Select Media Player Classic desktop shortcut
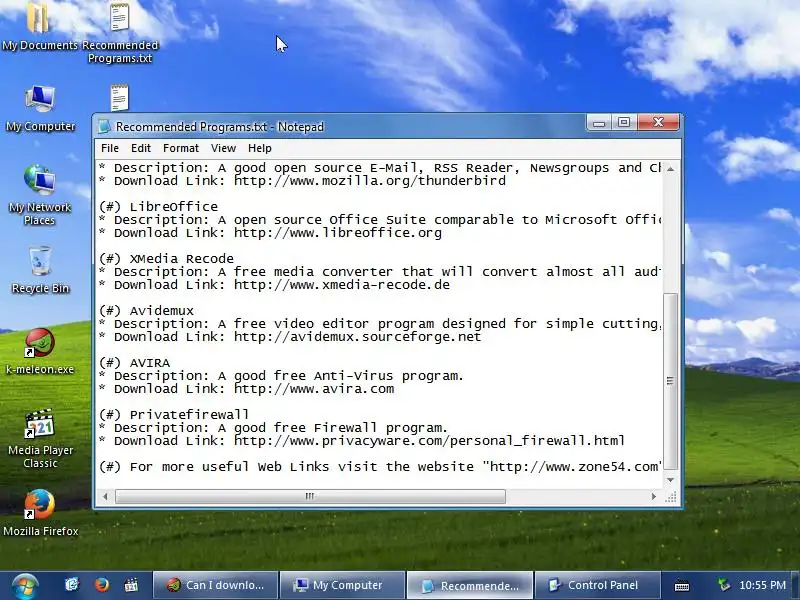The height and width of the screenshot is (600, 800). tap(40, 439)
